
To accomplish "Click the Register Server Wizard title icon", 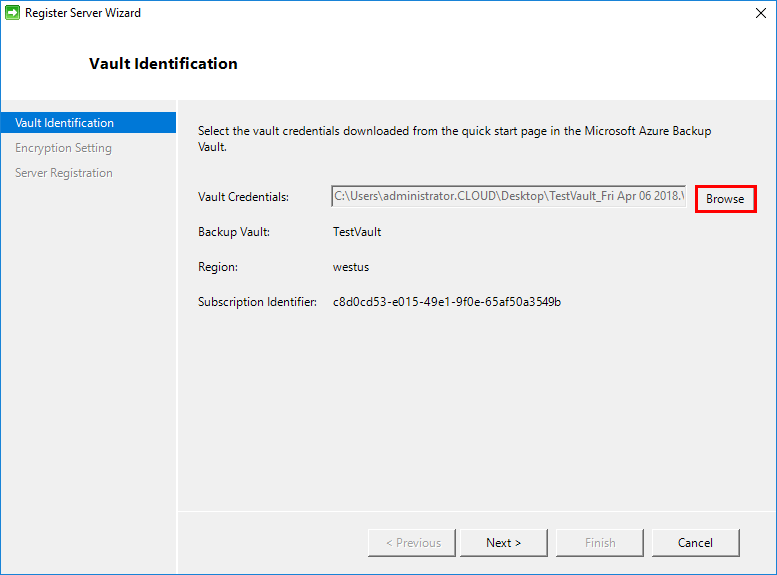I will click(x=12, y=13).
